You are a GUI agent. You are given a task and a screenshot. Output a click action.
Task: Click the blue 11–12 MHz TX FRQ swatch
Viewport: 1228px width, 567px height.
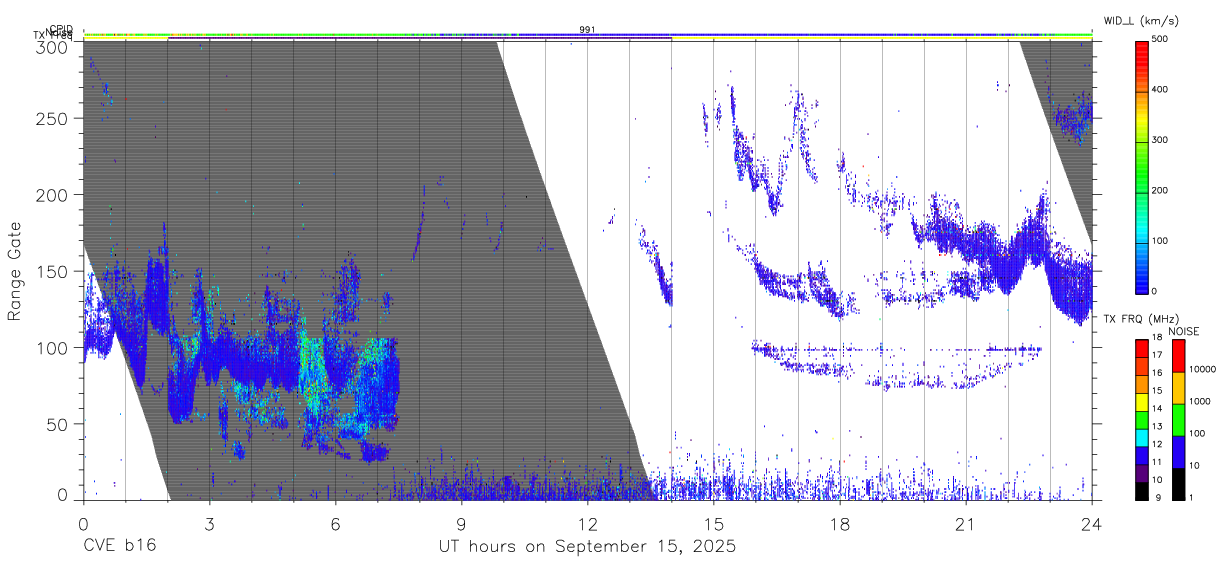click(x=1141, y=456)
